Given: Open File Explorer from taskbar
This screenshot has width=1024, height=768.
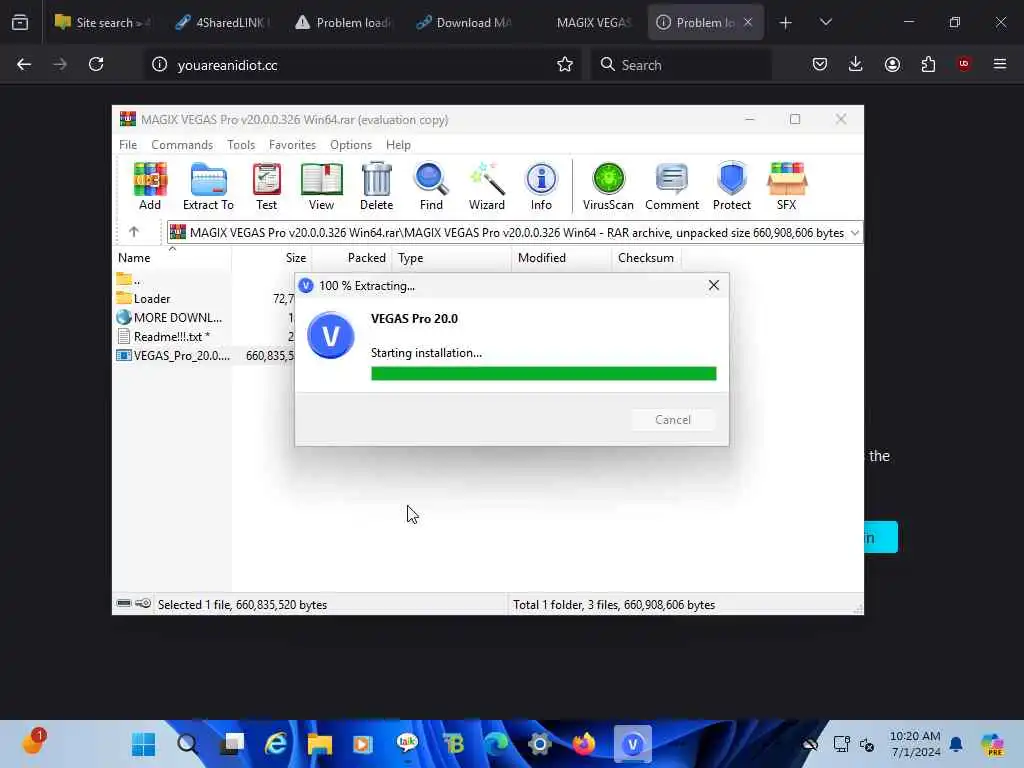Looking at the screenshot, I should (320, 744).
